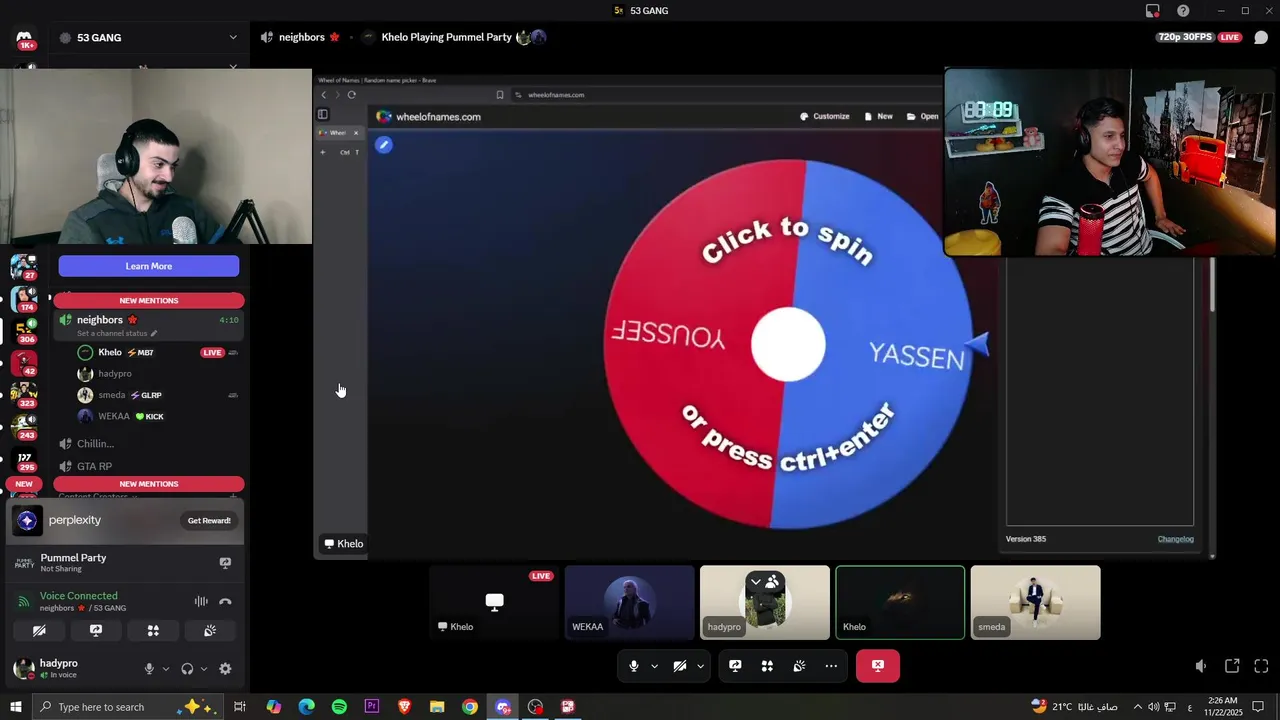Share screen from bottom call controls
This screenshot has width=1280, height=720.
(x=735, y=666)
